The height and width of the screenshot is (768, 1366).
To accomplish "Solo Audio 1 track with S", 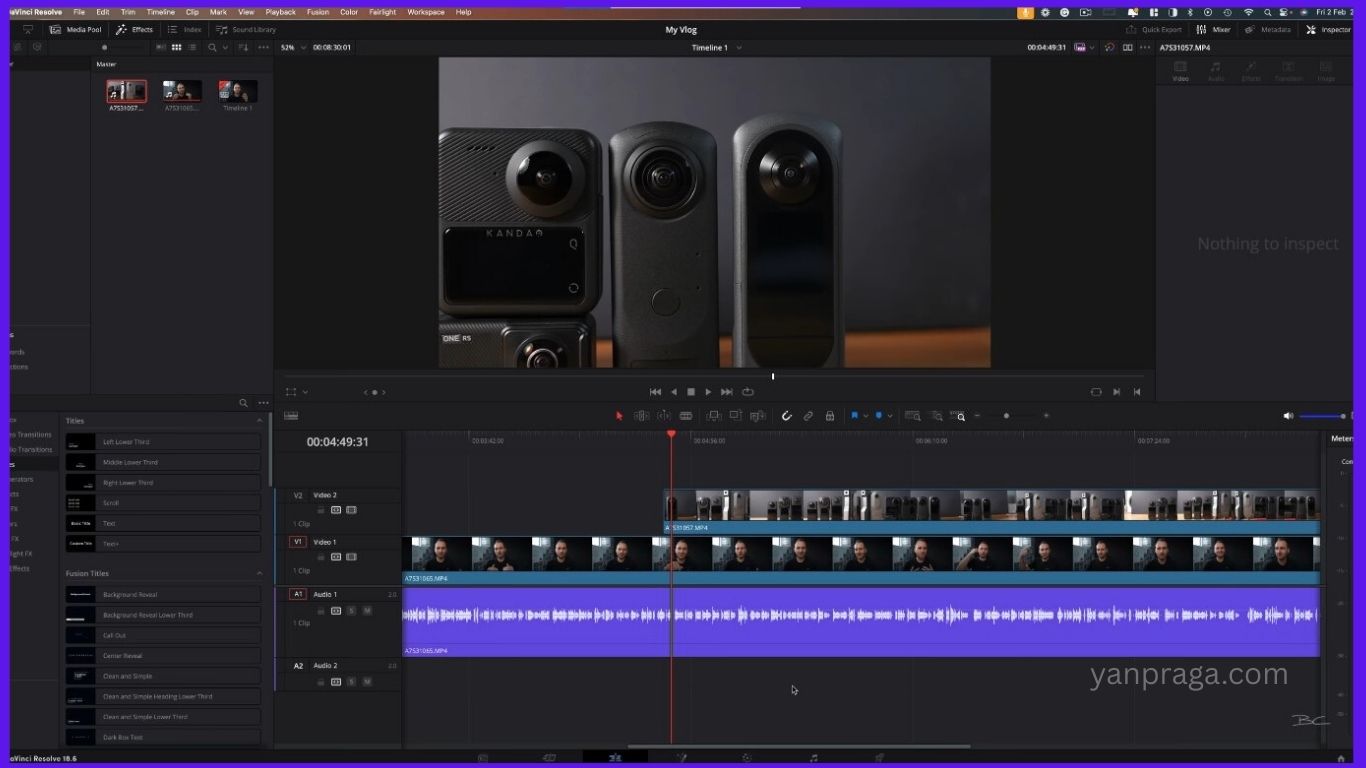I will pos(351,610).
